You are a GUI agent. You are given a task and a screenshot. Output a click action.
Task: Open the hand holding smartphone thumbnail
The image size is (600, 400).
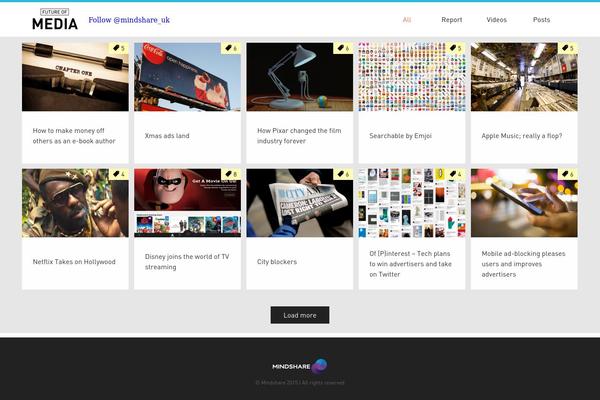click(x=524, y=203)
